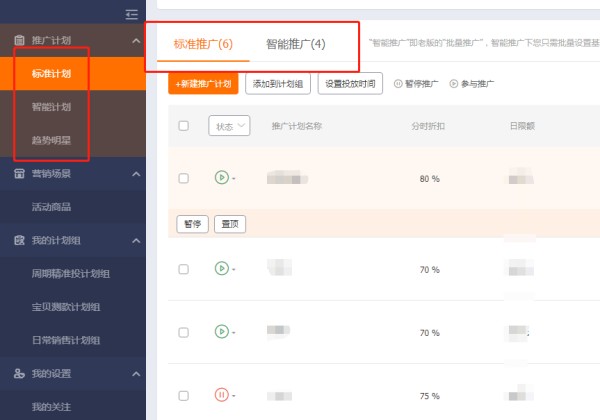Click the 推广计划 clipboard icon

point(19,40)
